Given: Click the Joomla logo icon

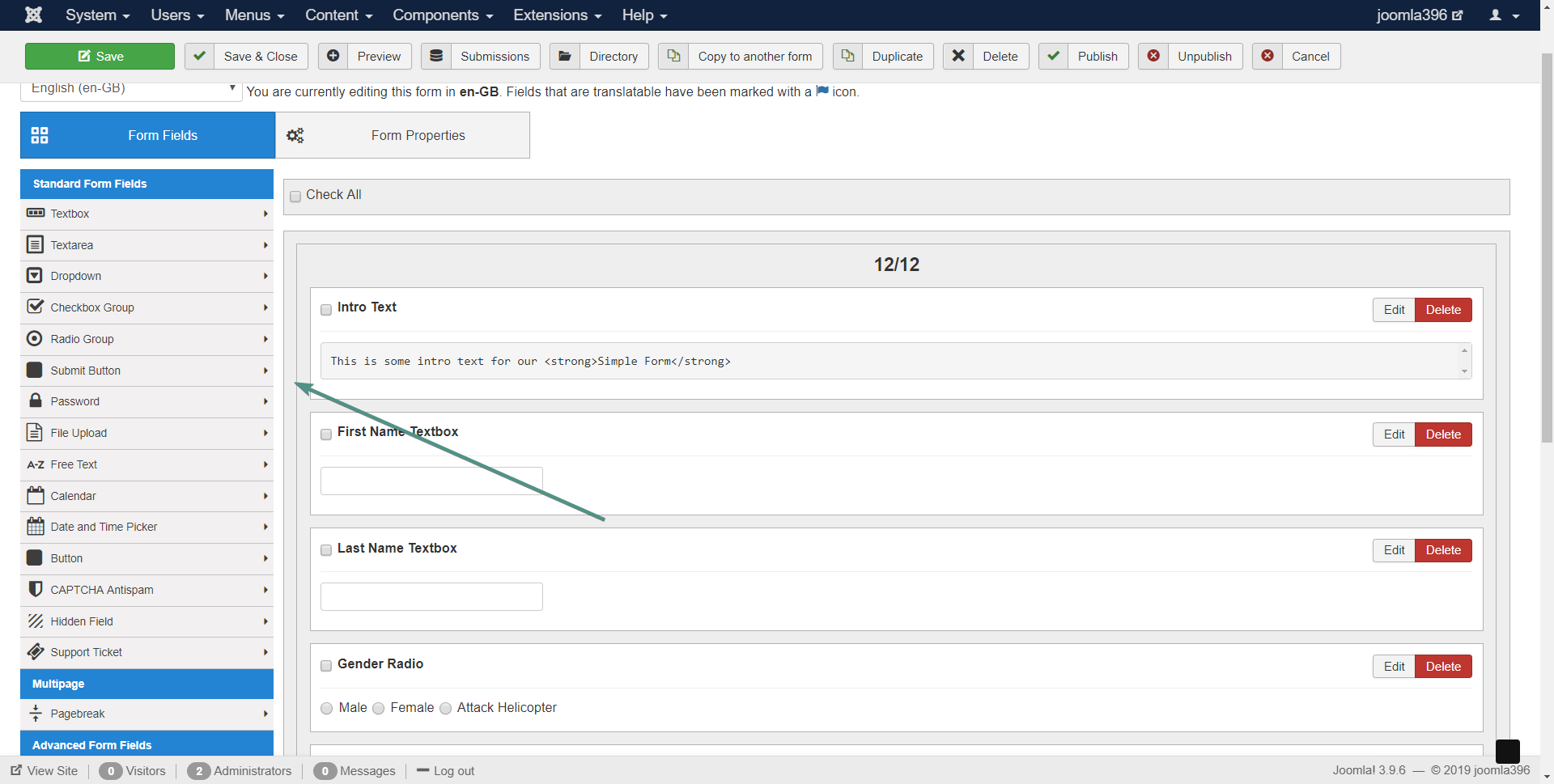Looking at the screenshot, I should (33, 15).
